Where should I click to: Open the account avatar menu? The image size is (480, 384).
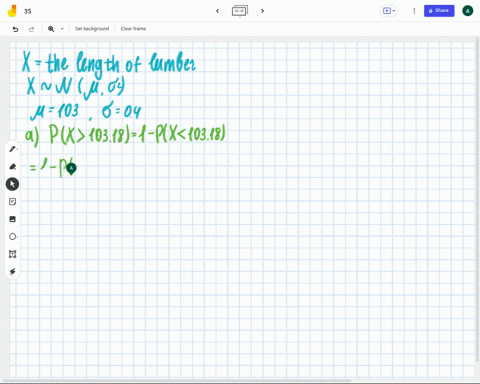pos(467,11)
